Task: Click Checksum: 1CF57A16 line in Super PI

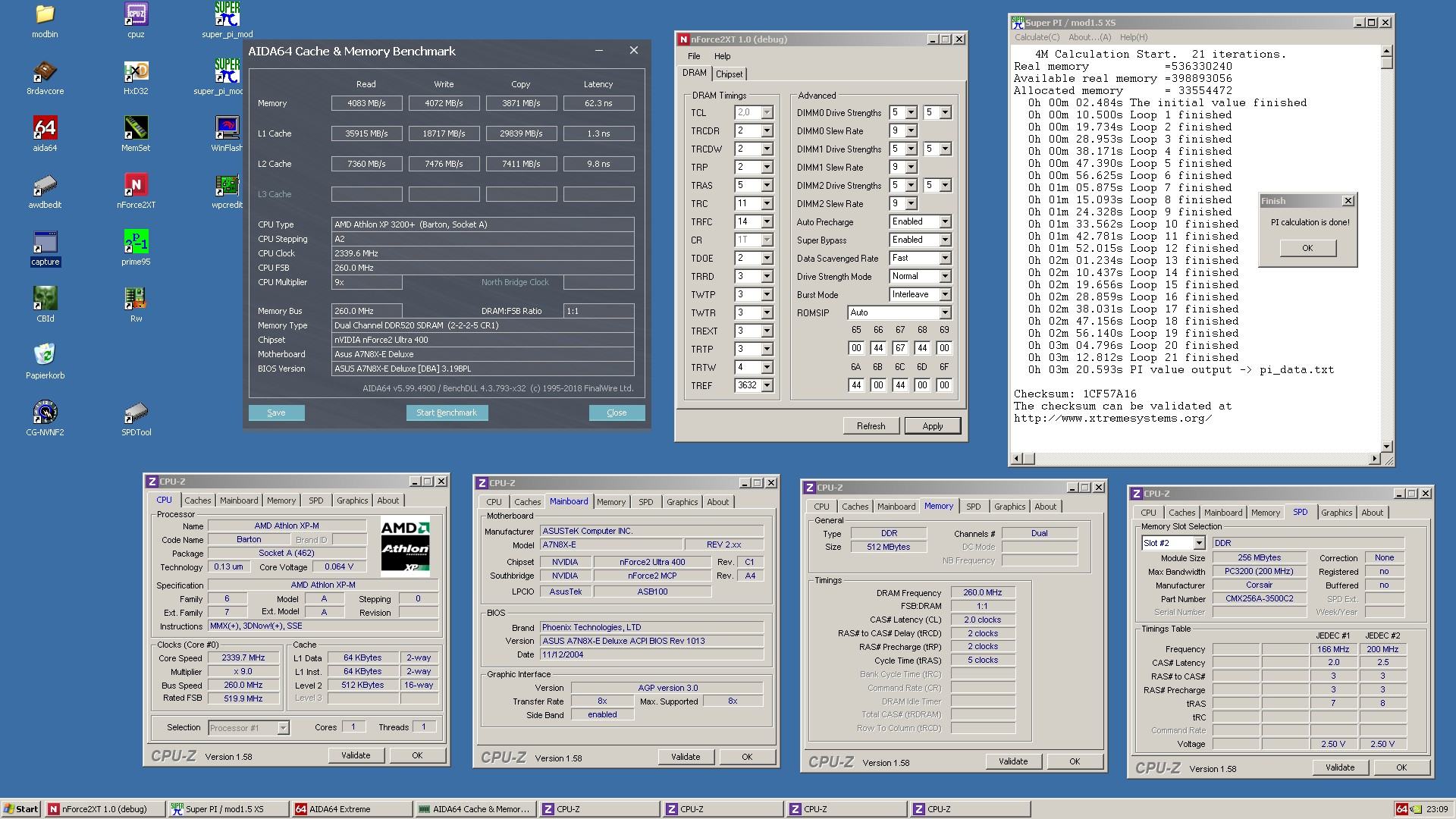Action: pos(1075,394)
